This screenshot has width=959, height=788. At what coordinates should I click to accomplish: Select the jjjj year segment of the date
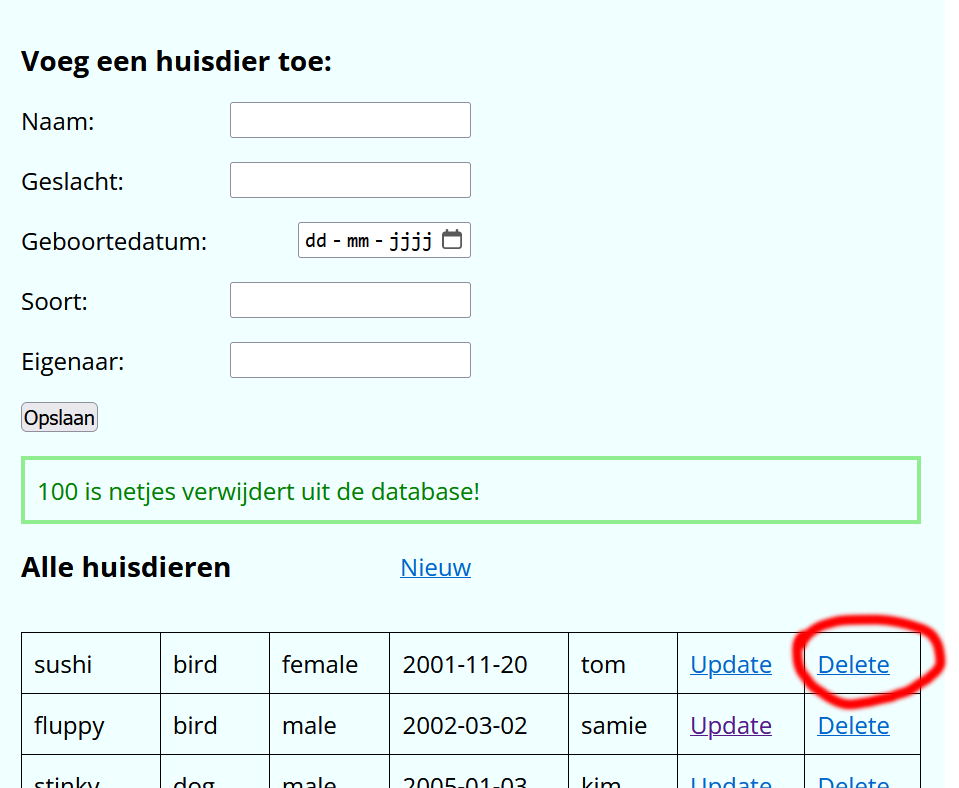(410, 241)
